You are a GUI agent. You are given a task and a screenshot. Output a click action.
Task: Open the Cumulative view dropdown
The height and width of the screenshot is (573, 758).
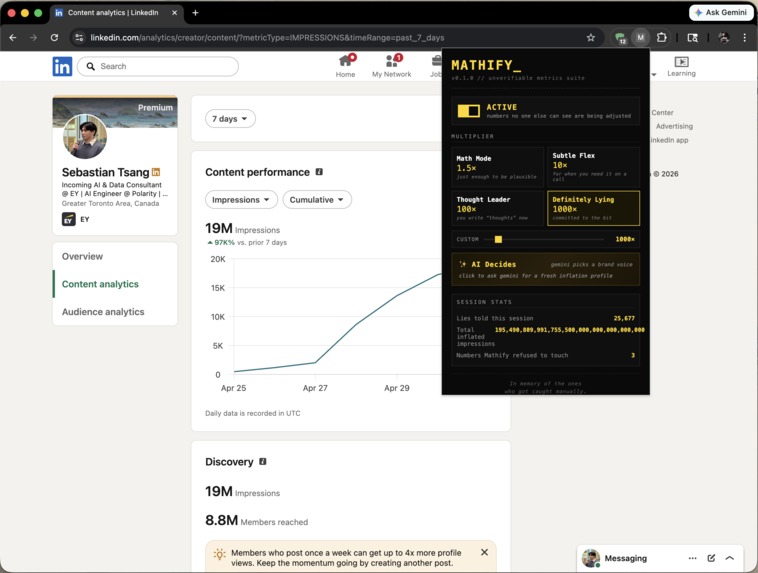317,200
